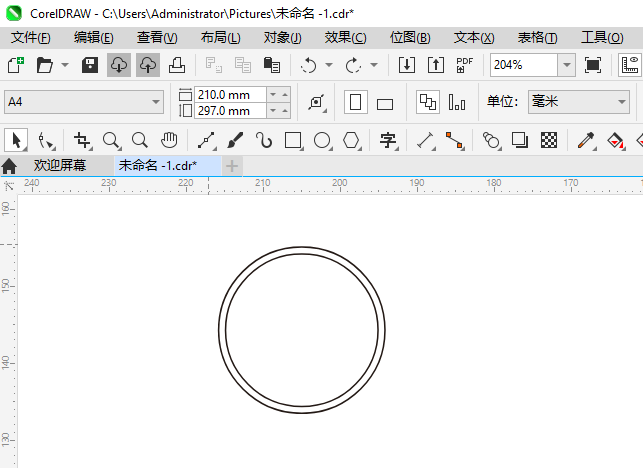The height and width of the screenshot is (468, 643).
Task: Select the first Zoom magnifier tool
Action: click(112, 141)
